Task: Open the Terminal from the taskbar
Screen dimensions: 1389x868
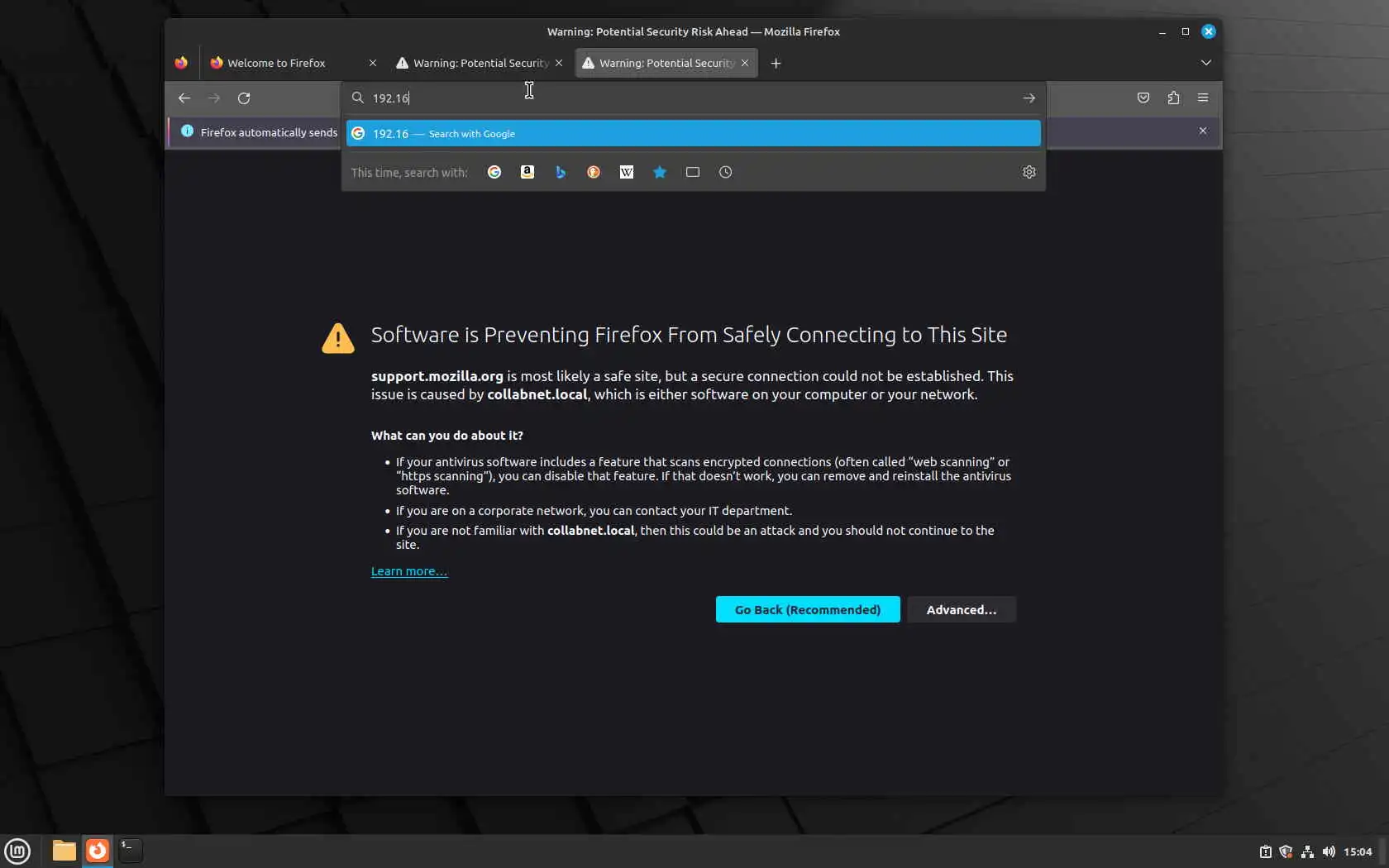Action: pyautogui.click(x=130, y=851)
